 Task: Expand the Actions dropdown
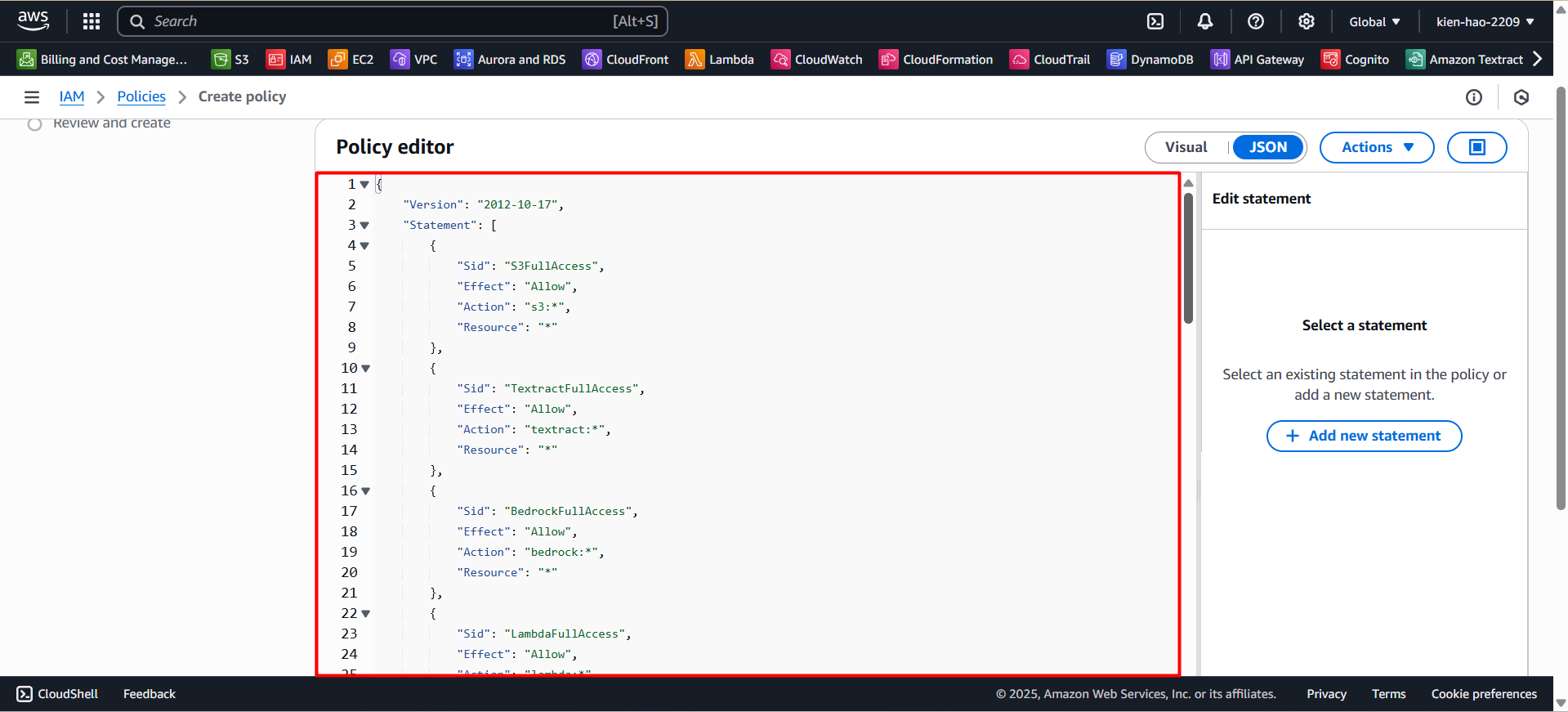click(1377, 147)
